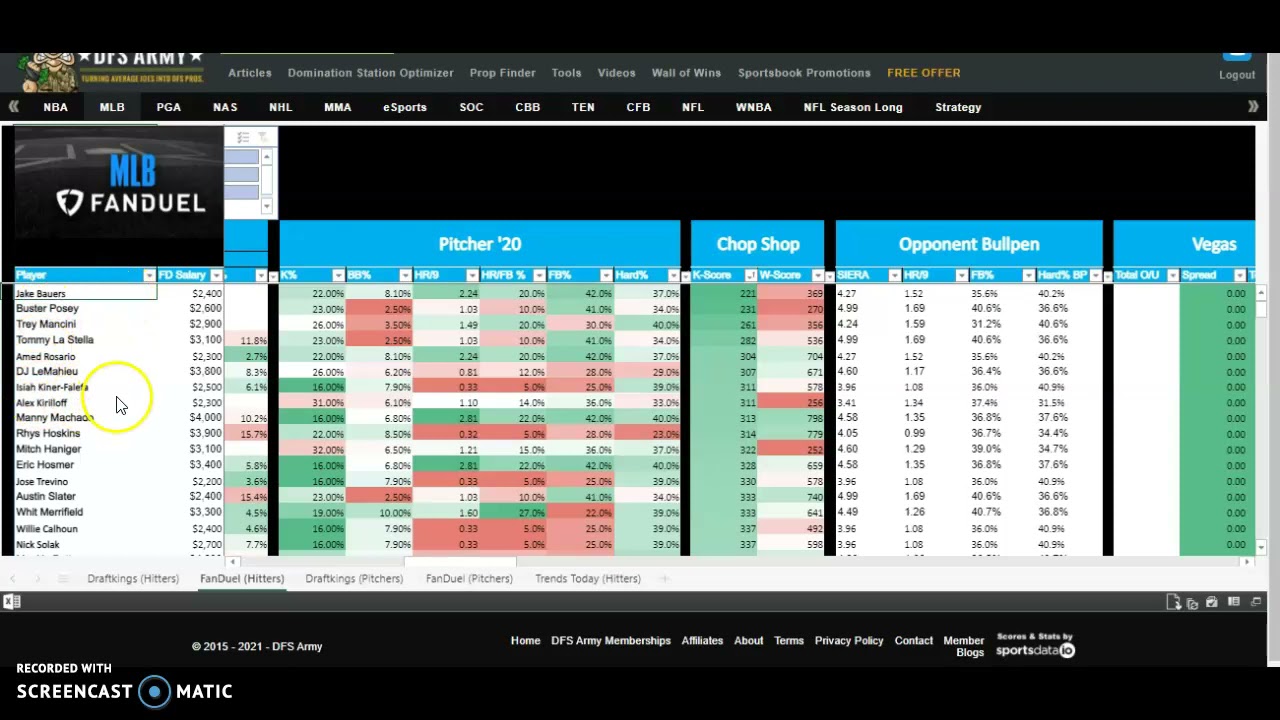Open DFS Army Memberships footer link
Screen dimensions: 1280x720
[x=611, y=641]
